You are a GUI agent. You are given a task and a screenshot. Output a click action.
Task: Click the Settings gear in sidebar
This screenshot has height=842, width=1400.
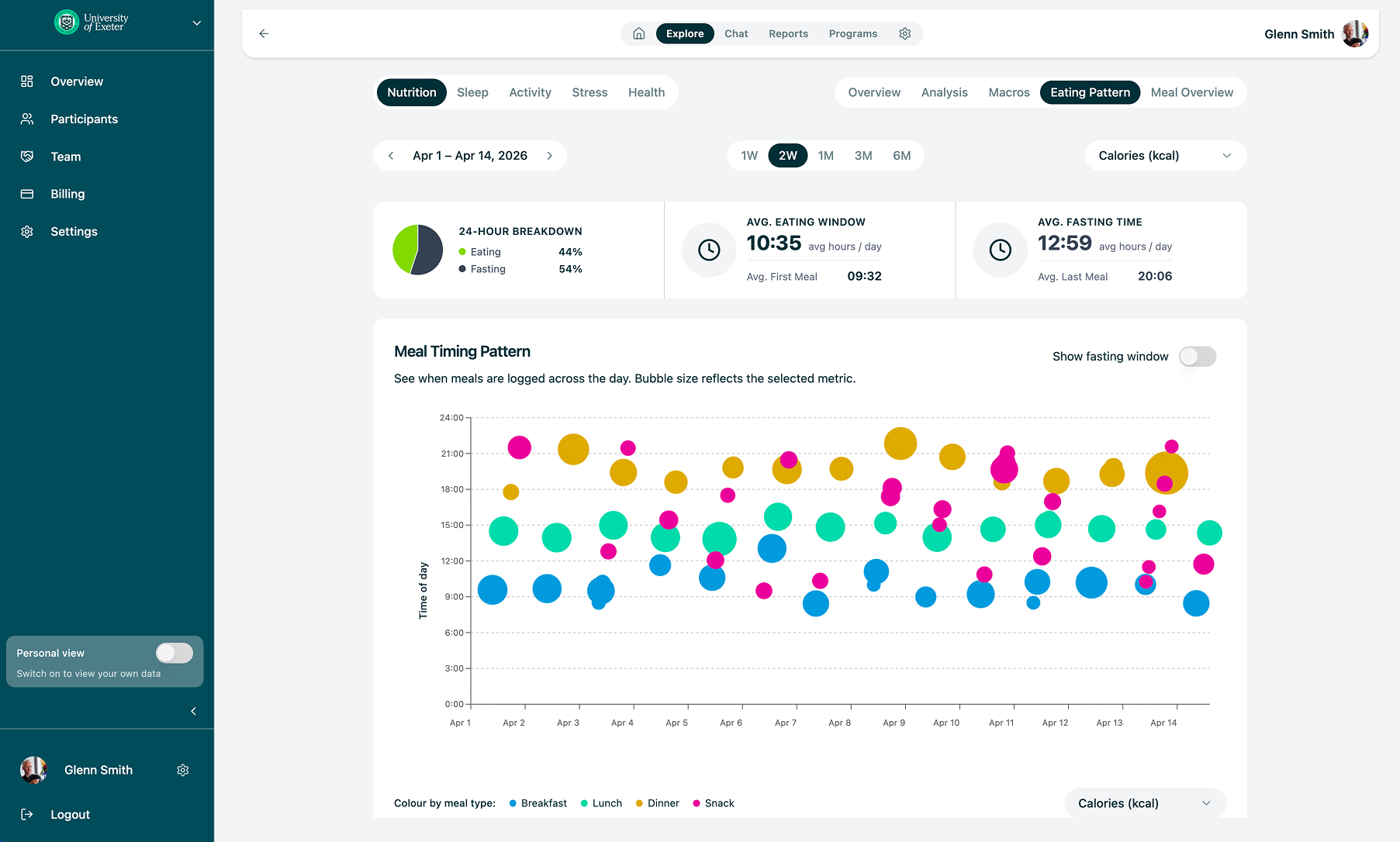tap(27, 231)
